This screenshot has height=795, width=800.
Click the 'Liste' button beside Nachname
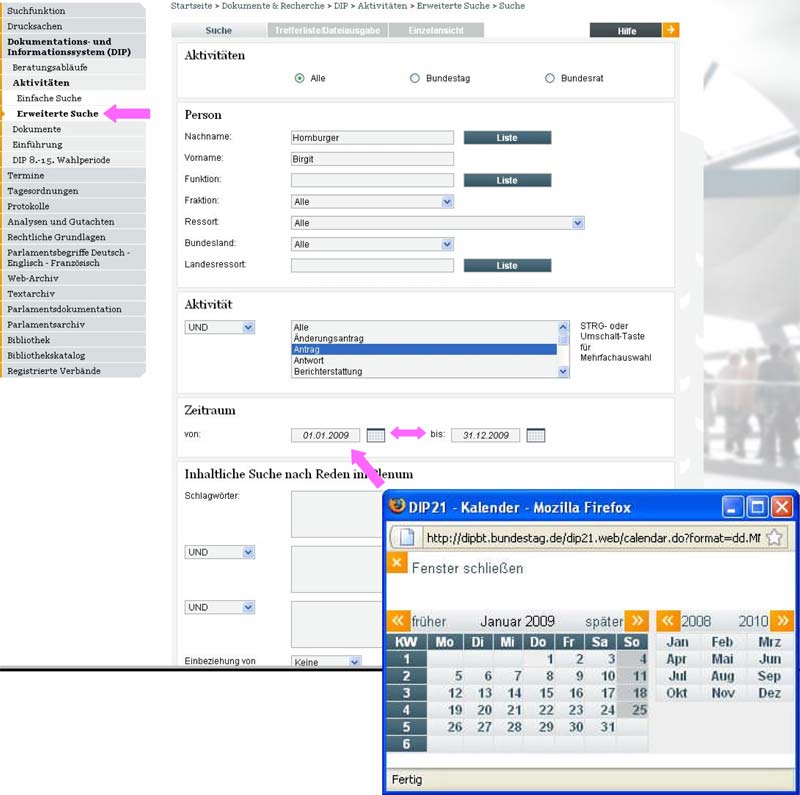point(507,138)
